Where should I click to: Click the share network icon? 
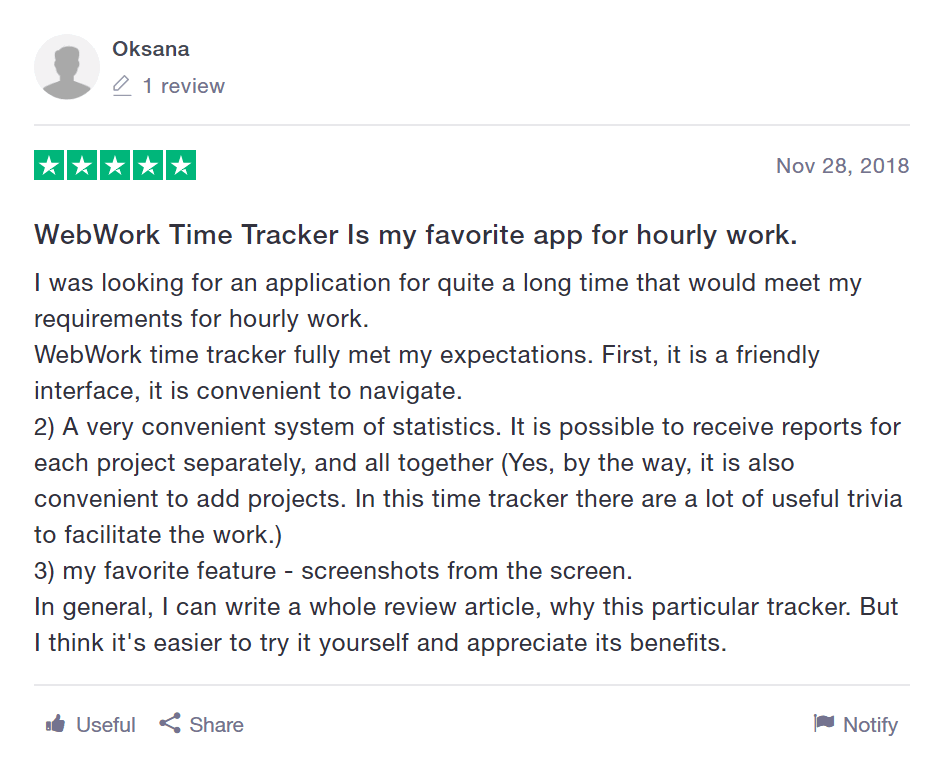(x=170, y=723)
